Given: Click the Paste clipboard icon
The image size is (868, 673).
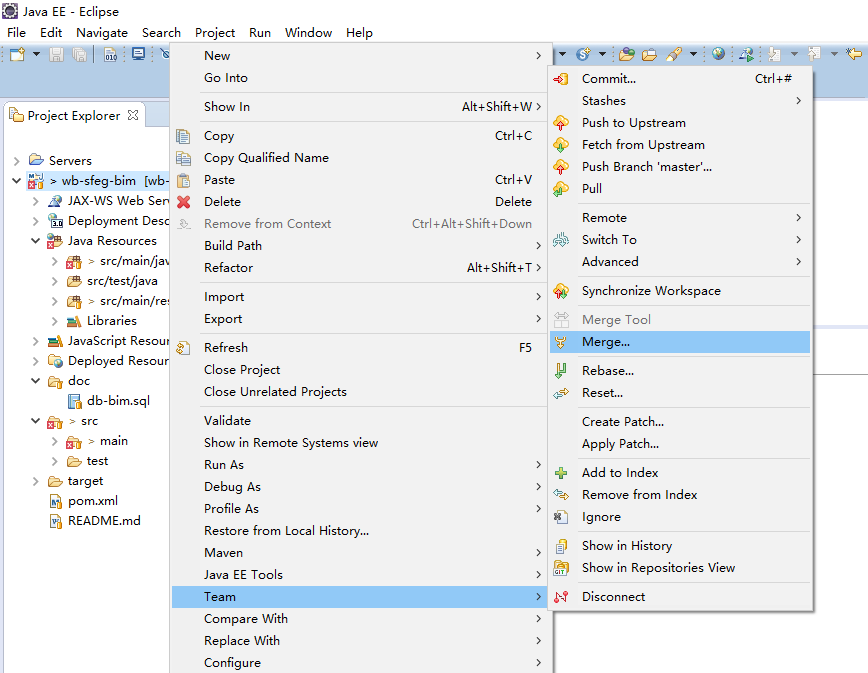Looking at the screenshot, I should click(x=183, y=180).
